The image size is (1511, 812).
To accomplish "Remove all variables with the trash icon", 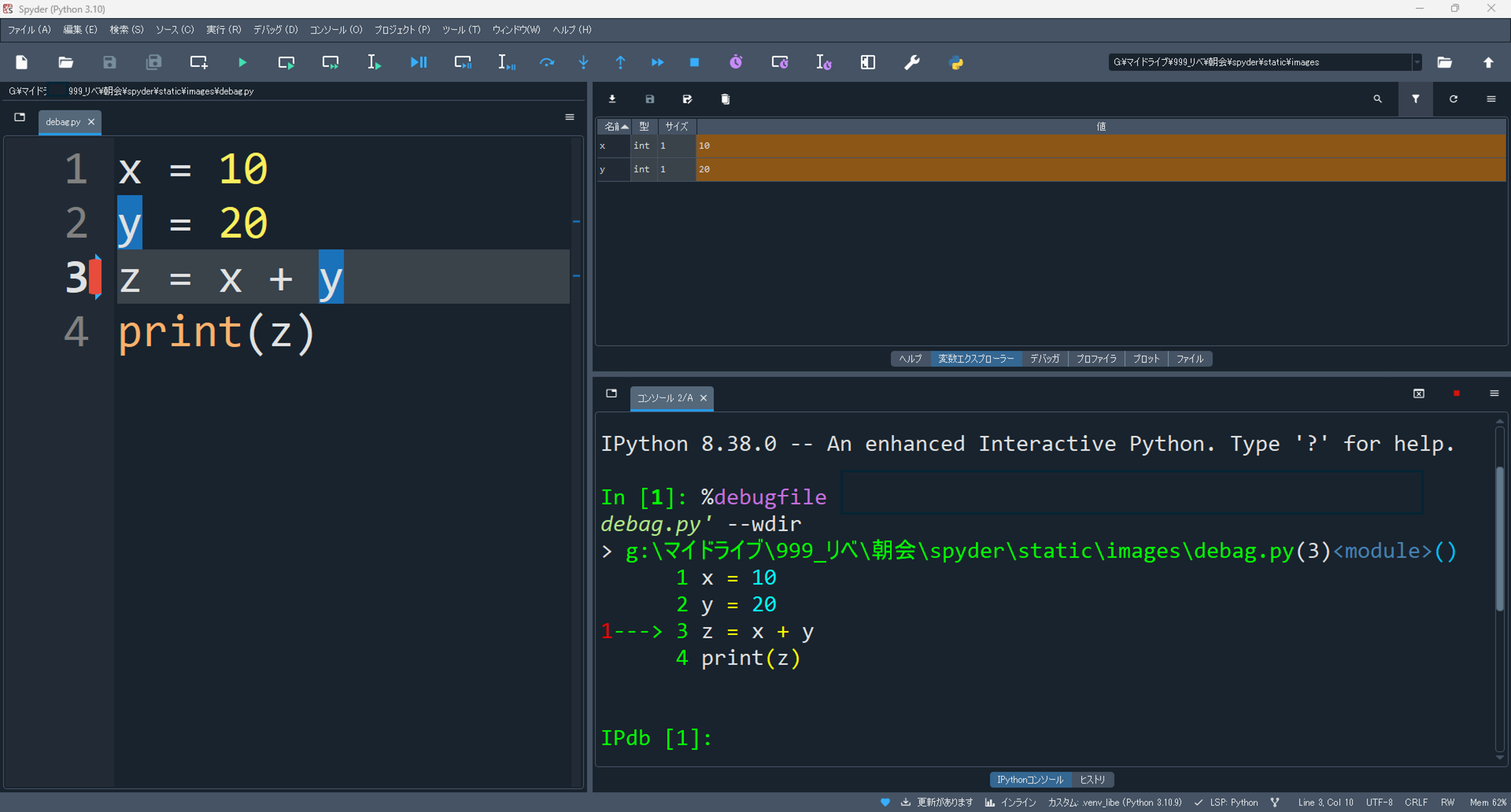I will tap(725, 99).
